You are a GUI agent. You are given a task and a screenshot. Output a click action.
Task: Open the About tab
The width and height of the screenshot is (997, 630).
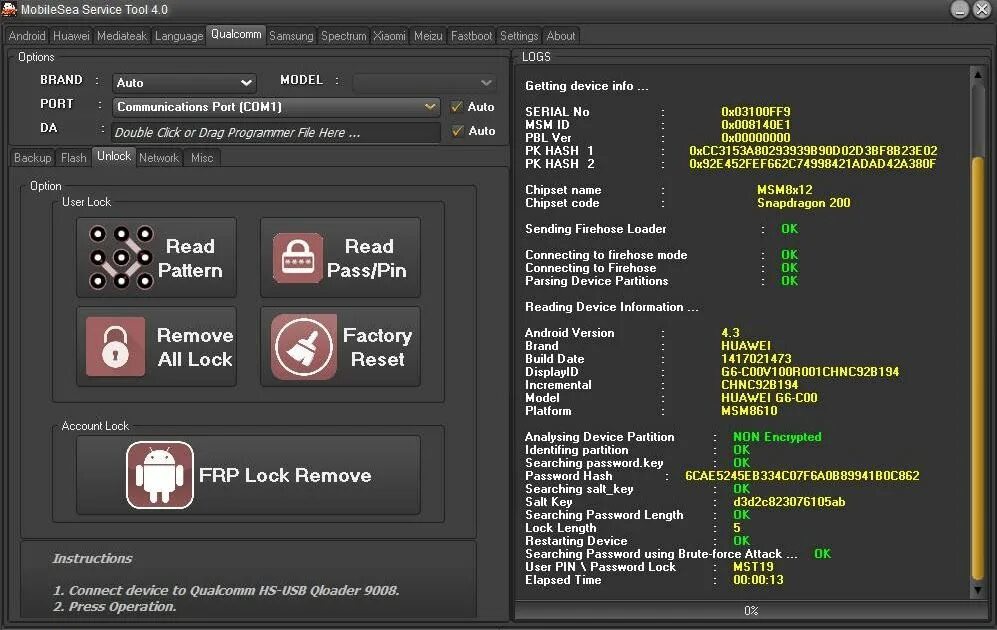[561, 36]
